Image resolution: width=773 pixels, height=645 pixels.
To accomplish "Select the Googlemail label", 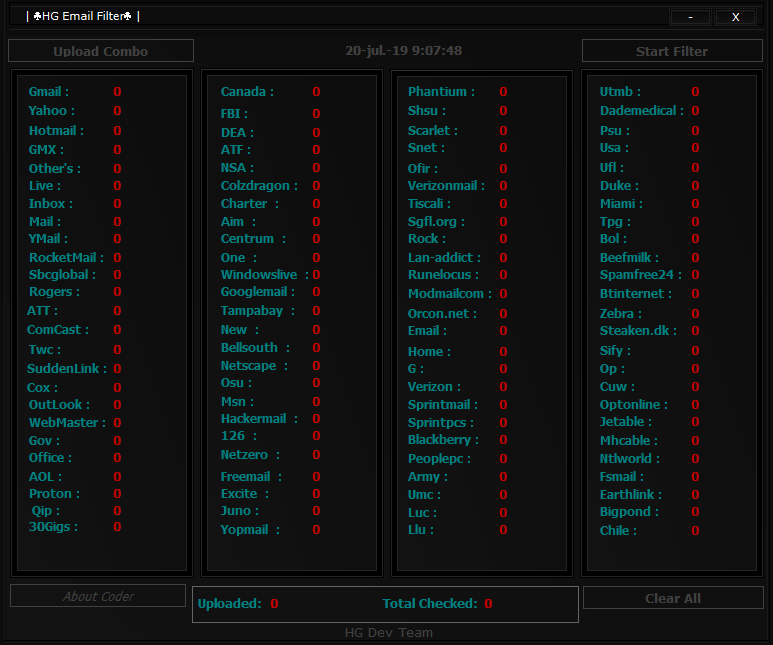I will click(x=258, y=292).
